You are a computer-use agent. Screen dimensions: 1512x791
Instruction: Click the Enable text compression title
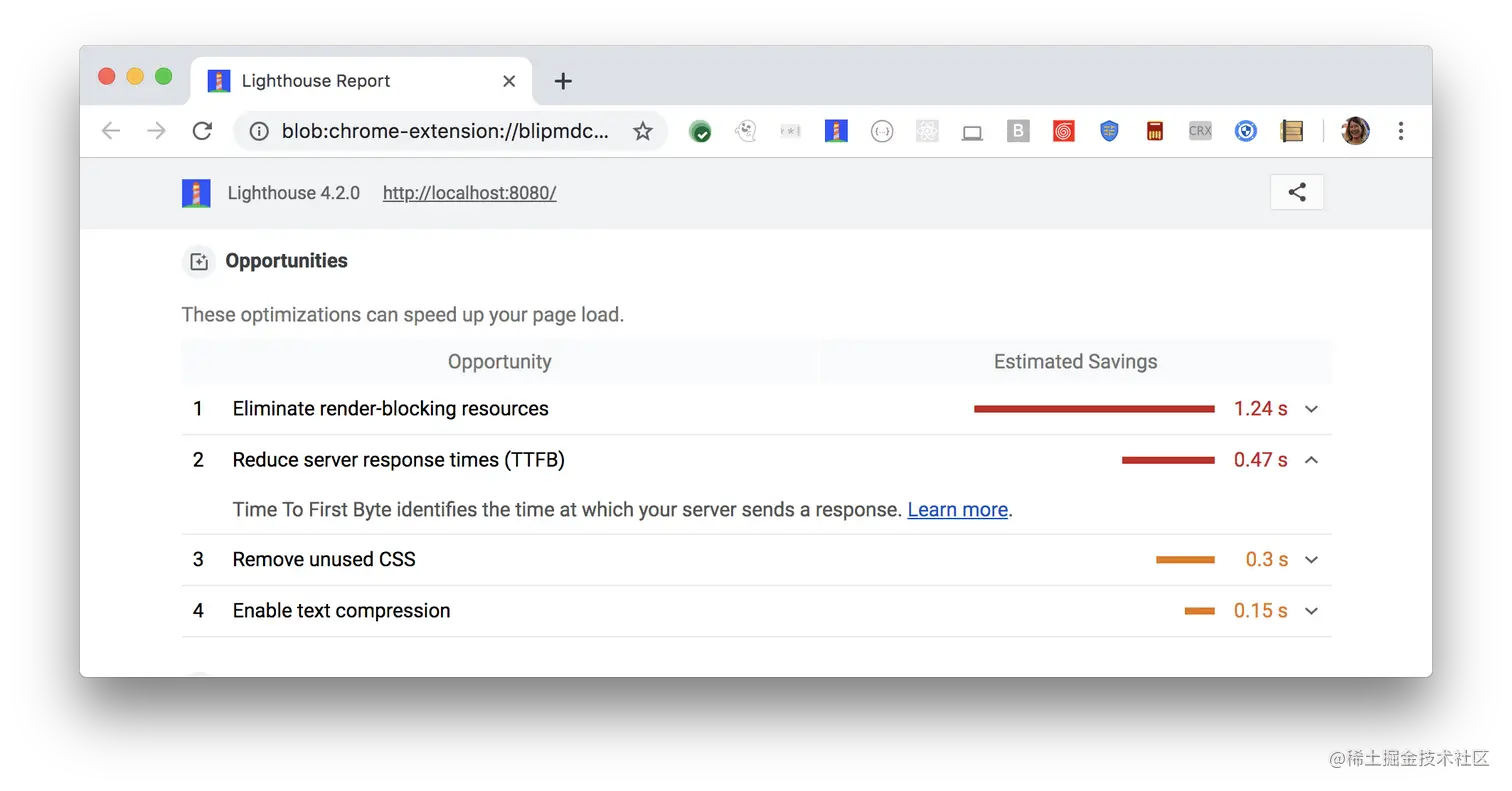[x=341, y=611]
